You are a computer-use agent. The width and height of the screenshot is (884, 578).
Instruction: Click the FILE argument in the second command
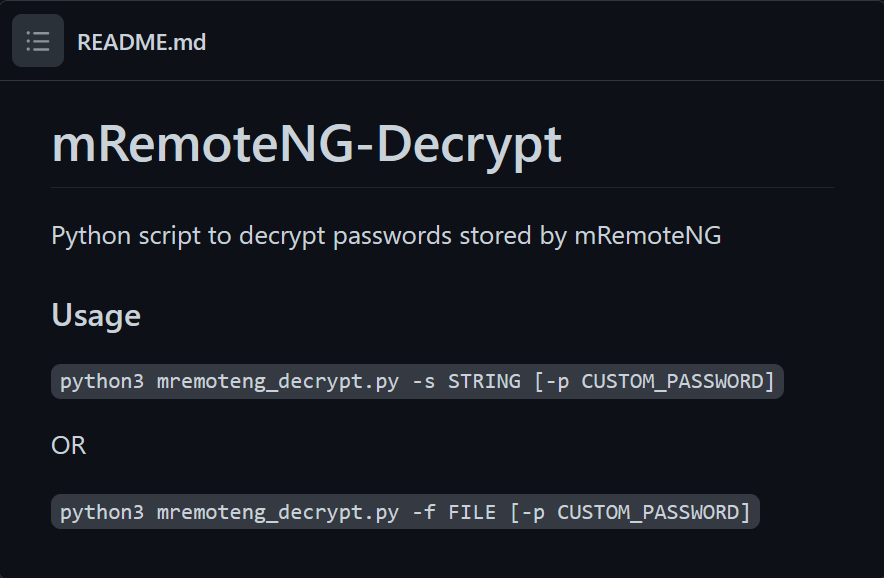[x=472, y=512]
